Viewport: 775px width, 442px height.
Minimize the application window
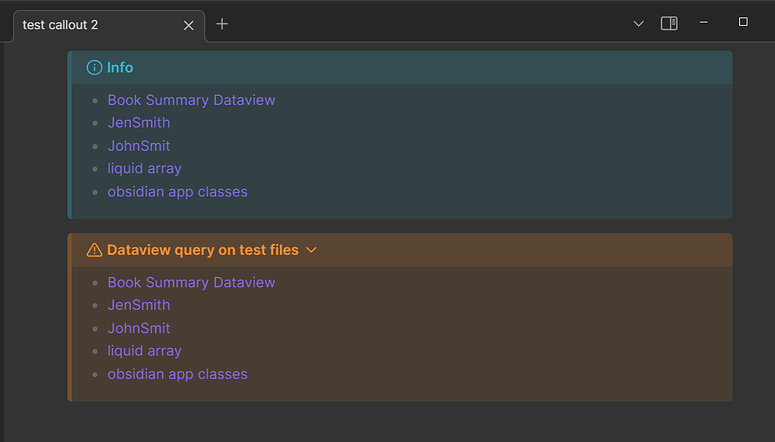point(704,22)
